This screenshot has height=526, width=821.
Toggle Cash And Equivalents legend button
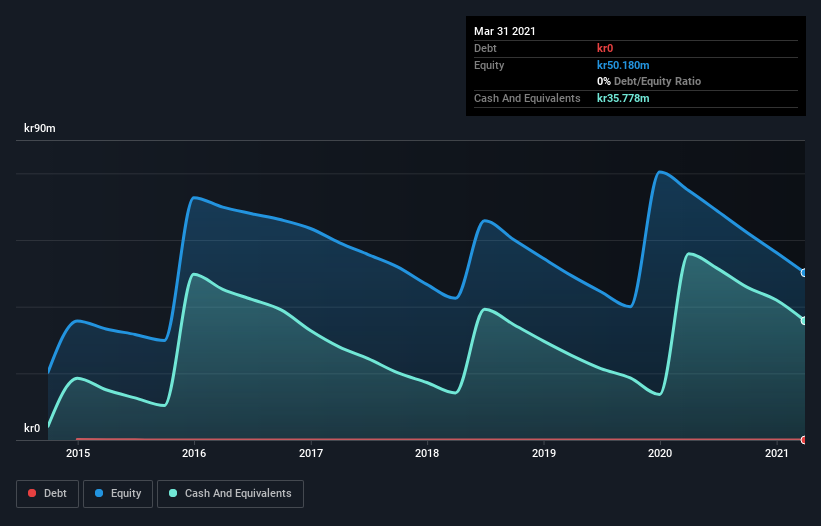click(x=230, y=494)
